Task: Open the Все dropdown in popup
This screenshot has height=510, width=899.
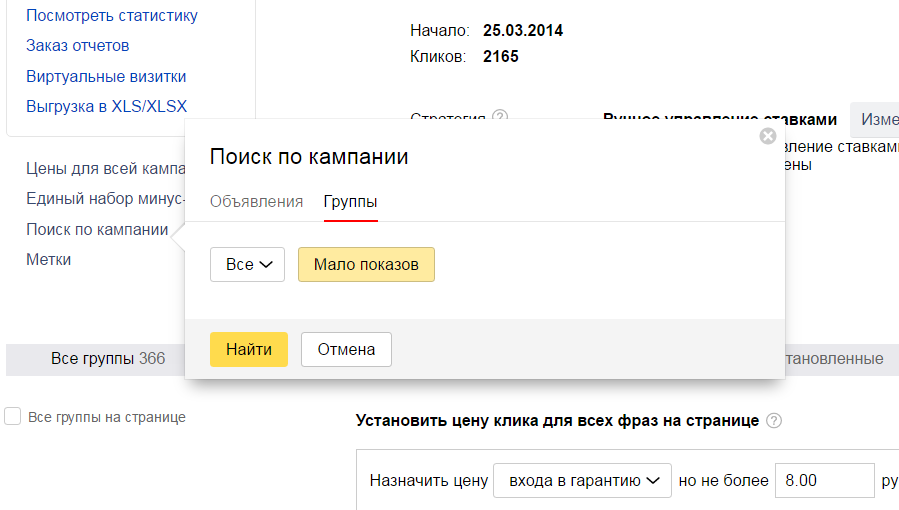Action: (x=247, y=265)
